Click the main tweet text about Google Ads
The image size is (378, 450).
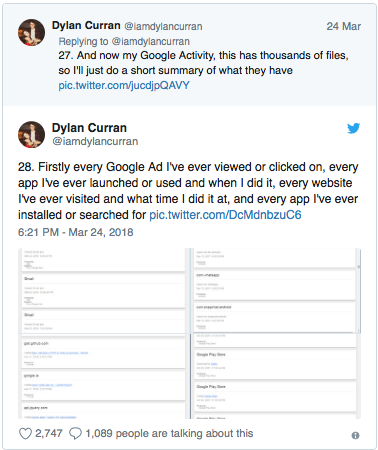pyautogui.click(x=188, y=191)
